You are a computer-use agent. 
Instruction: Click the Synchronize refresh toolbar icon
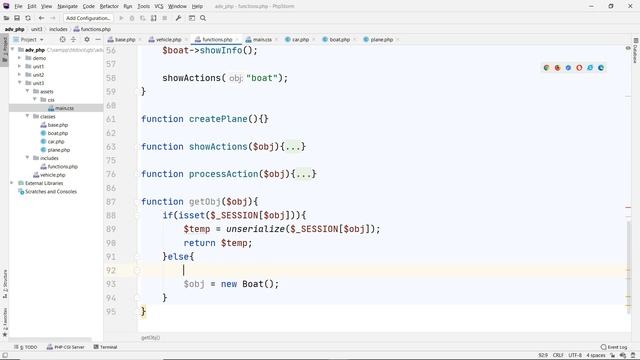[x=28, y=18]
